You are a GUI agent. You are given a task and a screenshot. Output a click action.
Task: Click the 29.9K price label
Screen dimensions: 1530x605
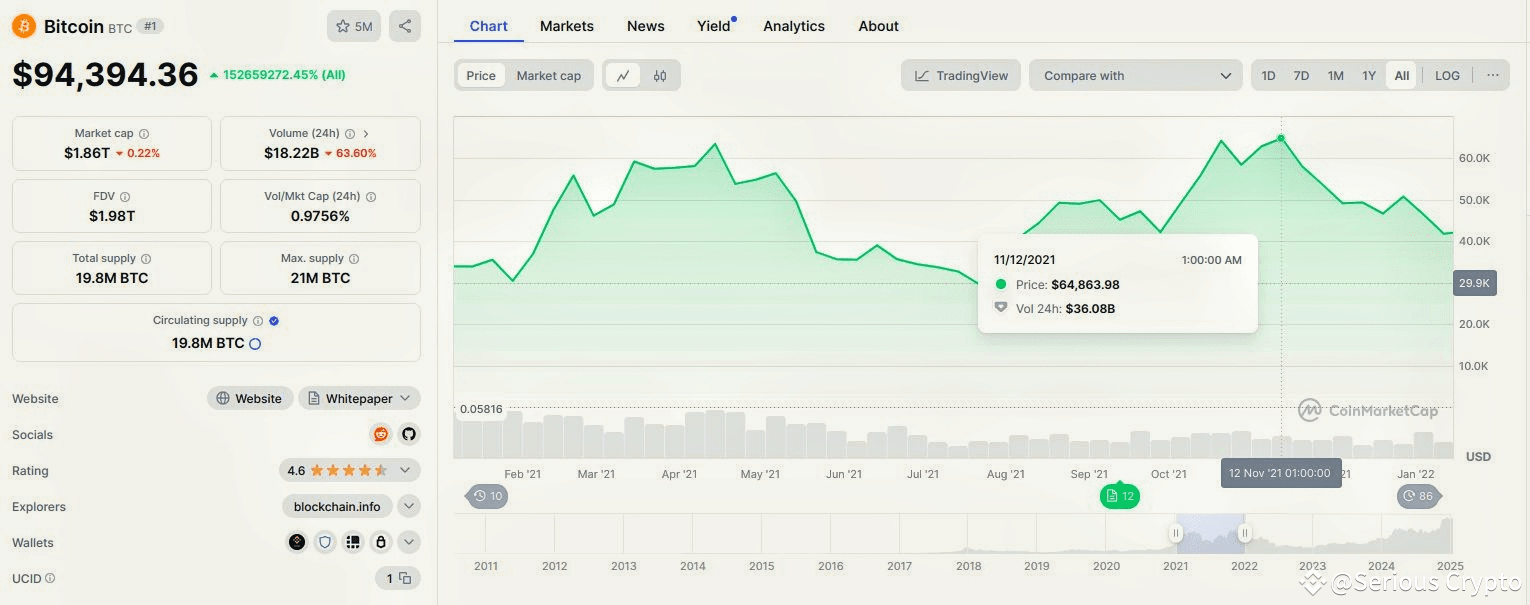pyautogui.click(x=1475, y=283)
